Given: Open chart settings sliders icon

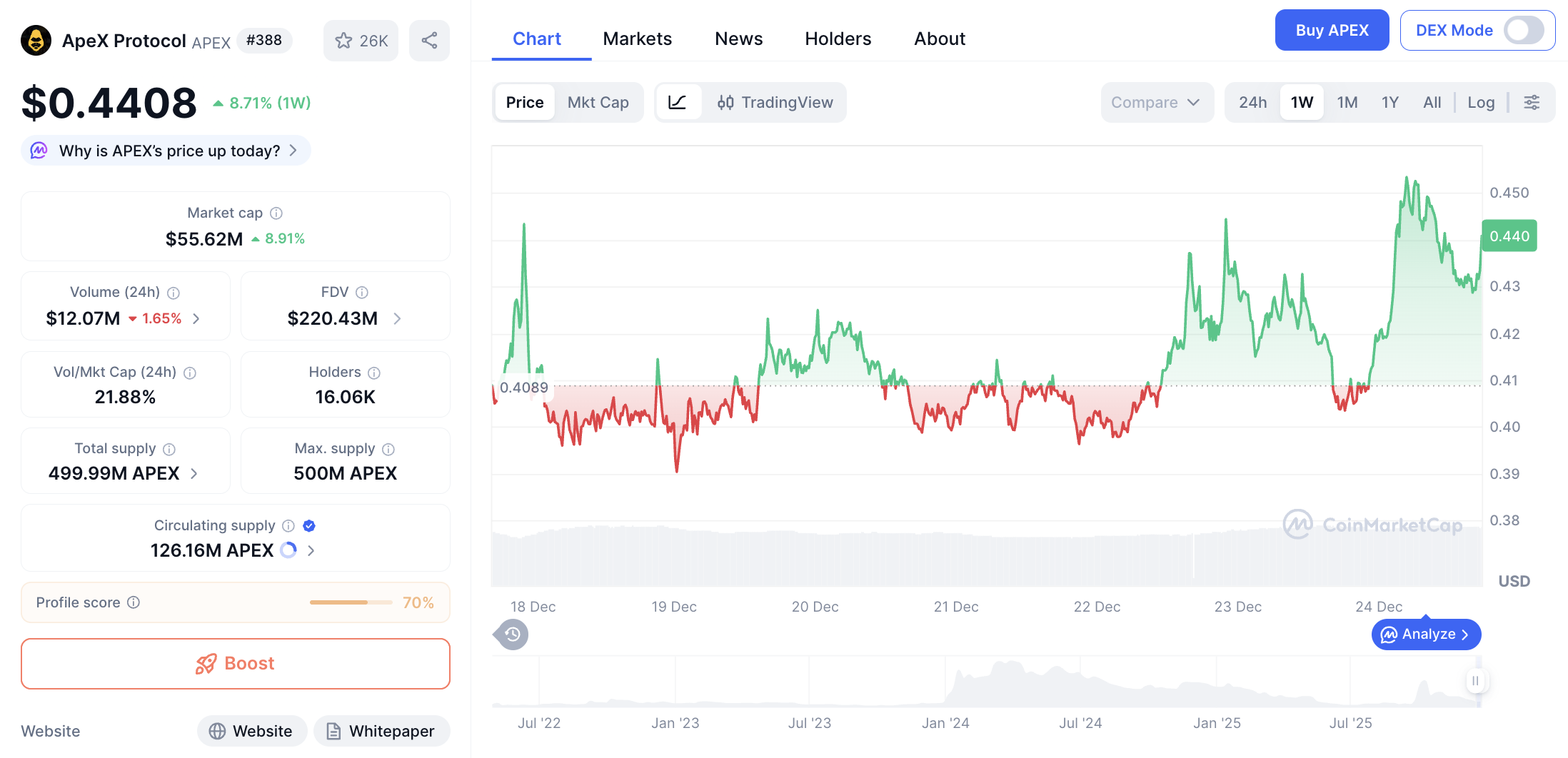Looking at the screenshot, I should tap(1532, 102).
